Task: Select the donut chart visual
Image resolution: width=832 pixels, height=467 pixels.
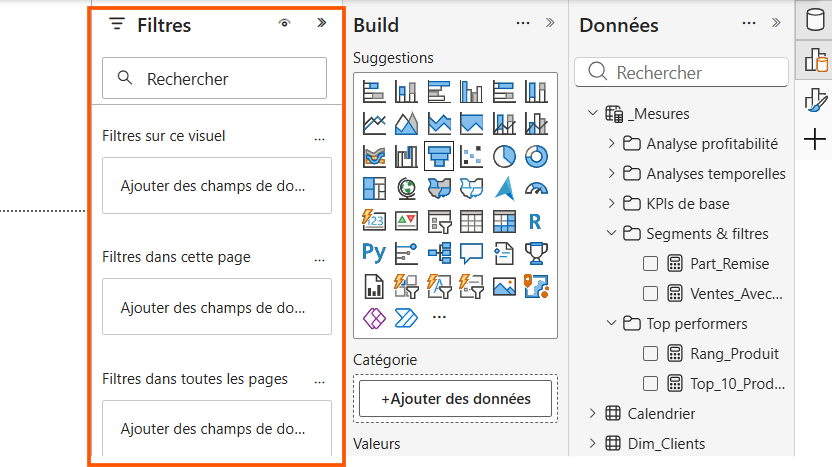Action: (536, 156)
